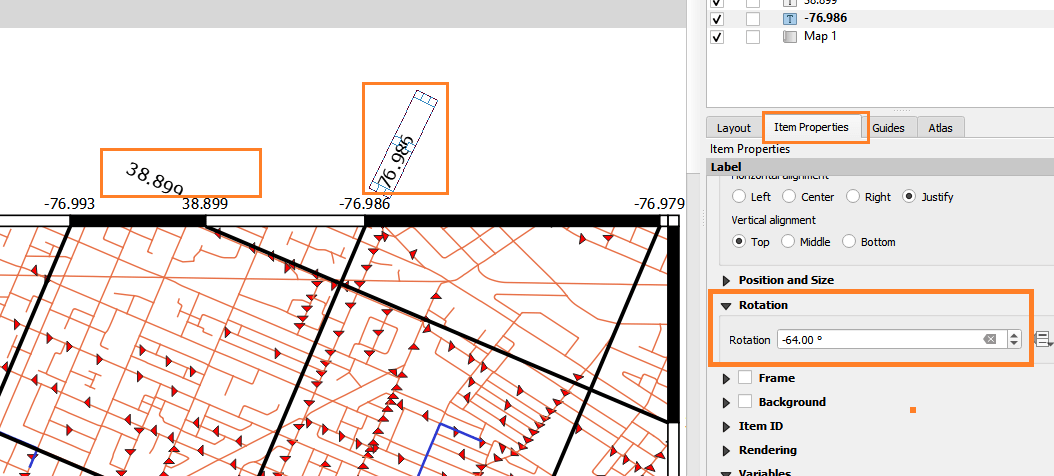The width and height of the screenshot is (1054, 476).
Task: Click the -76.993 grid annotation on map
Action: coord(69,204)
